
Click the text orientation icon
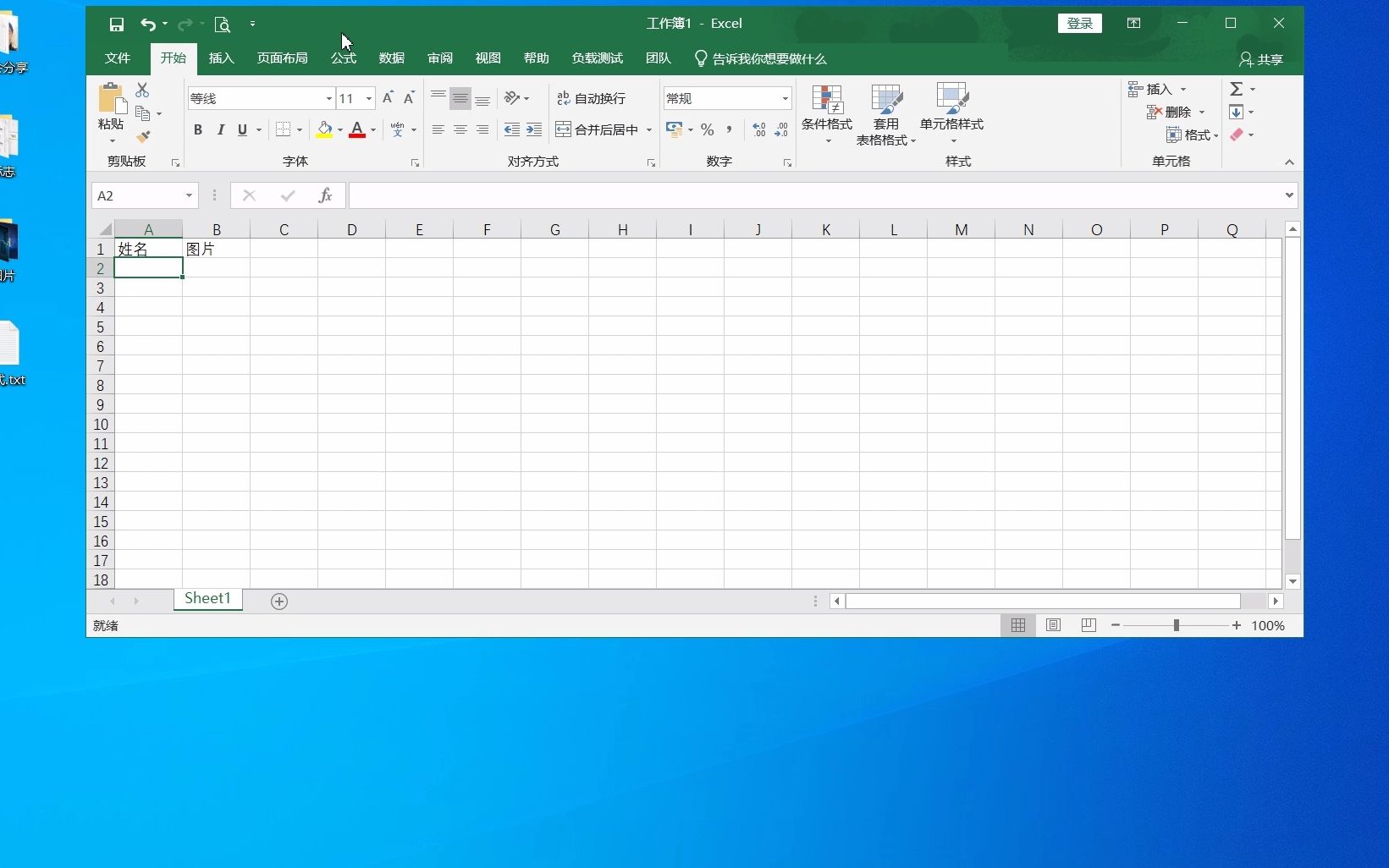click(x=511, y=98)
